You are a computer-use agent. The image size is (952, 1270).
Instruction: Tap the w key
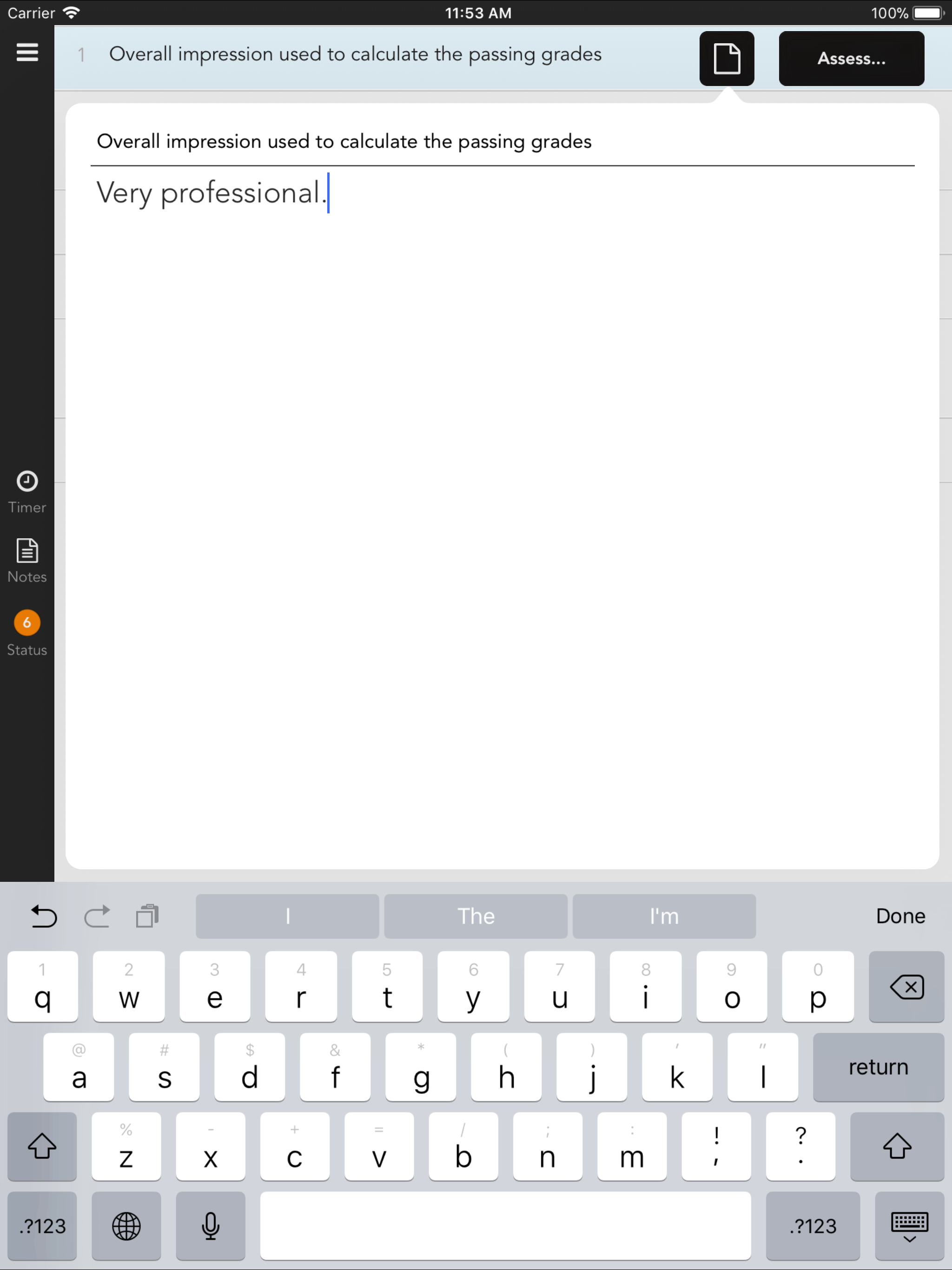[x=129, y=986]
